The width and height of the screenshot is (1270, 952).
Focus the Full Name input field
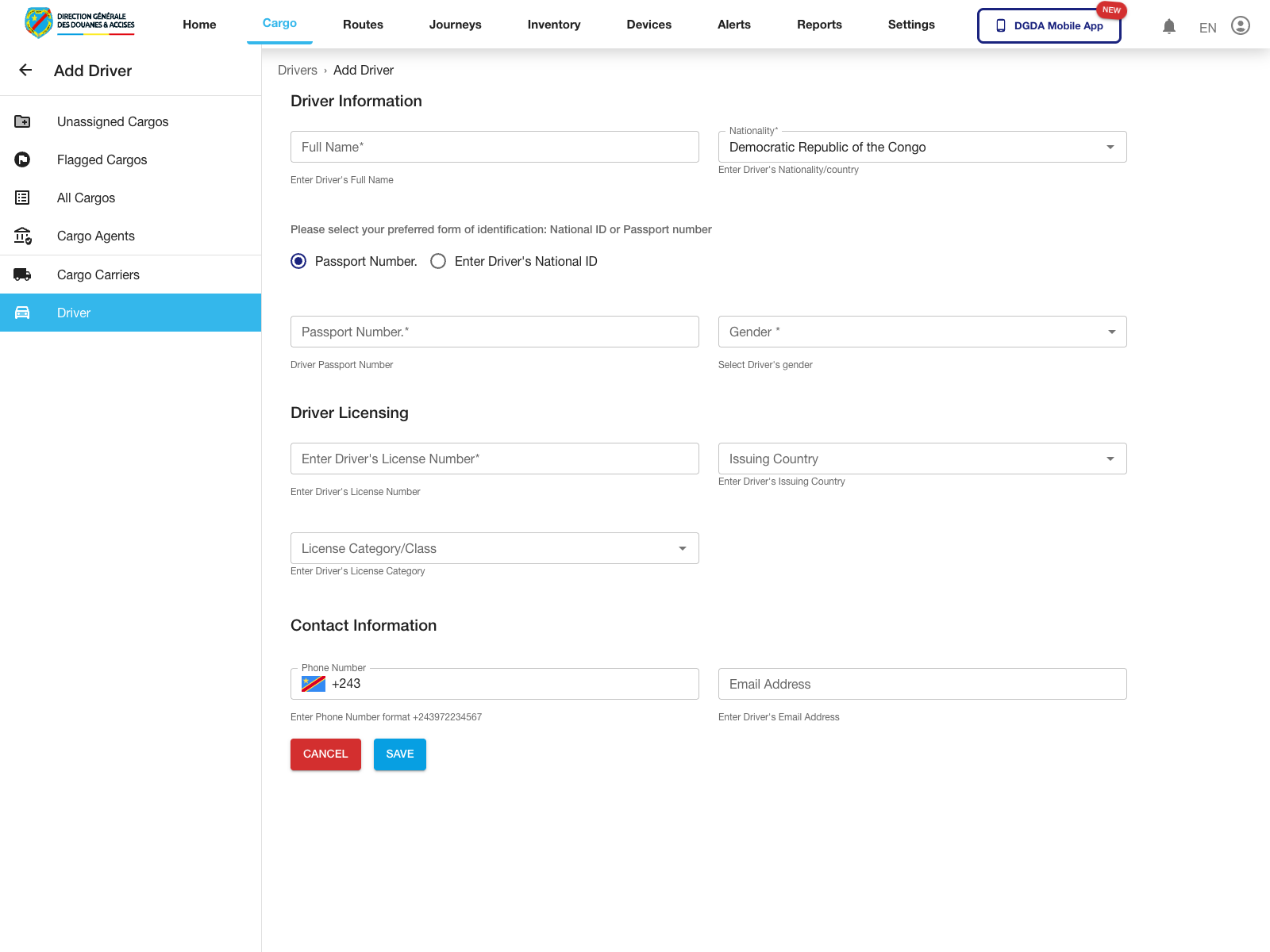tap(494, 147)
